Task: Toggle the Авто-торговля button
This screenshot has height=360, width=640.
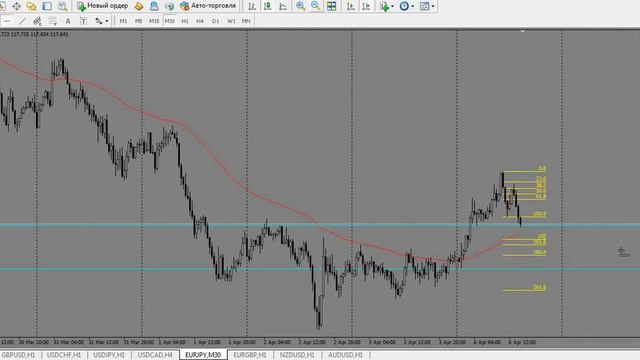Action: coord(208,6)
